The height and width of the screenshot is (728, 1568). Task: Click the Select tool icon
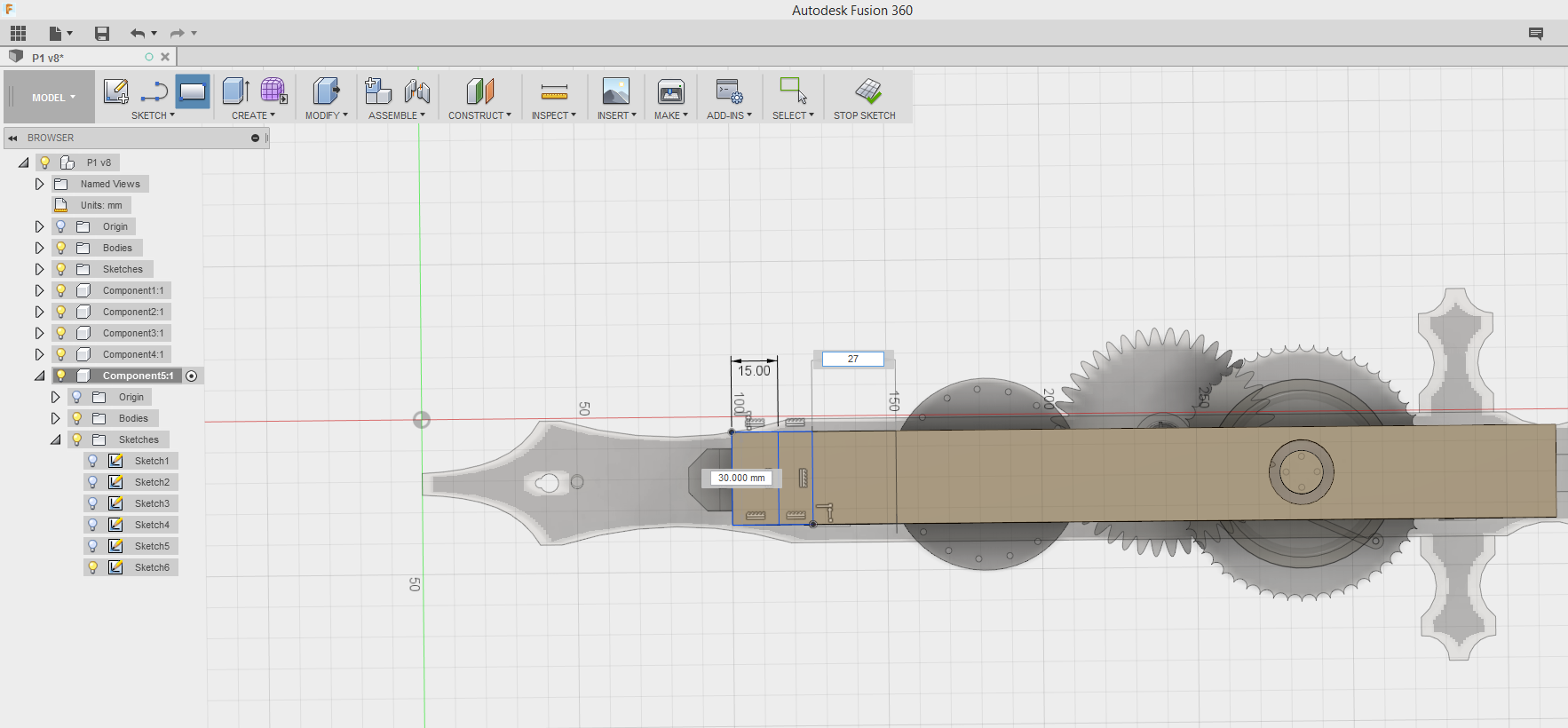click(x=793, y=91)
